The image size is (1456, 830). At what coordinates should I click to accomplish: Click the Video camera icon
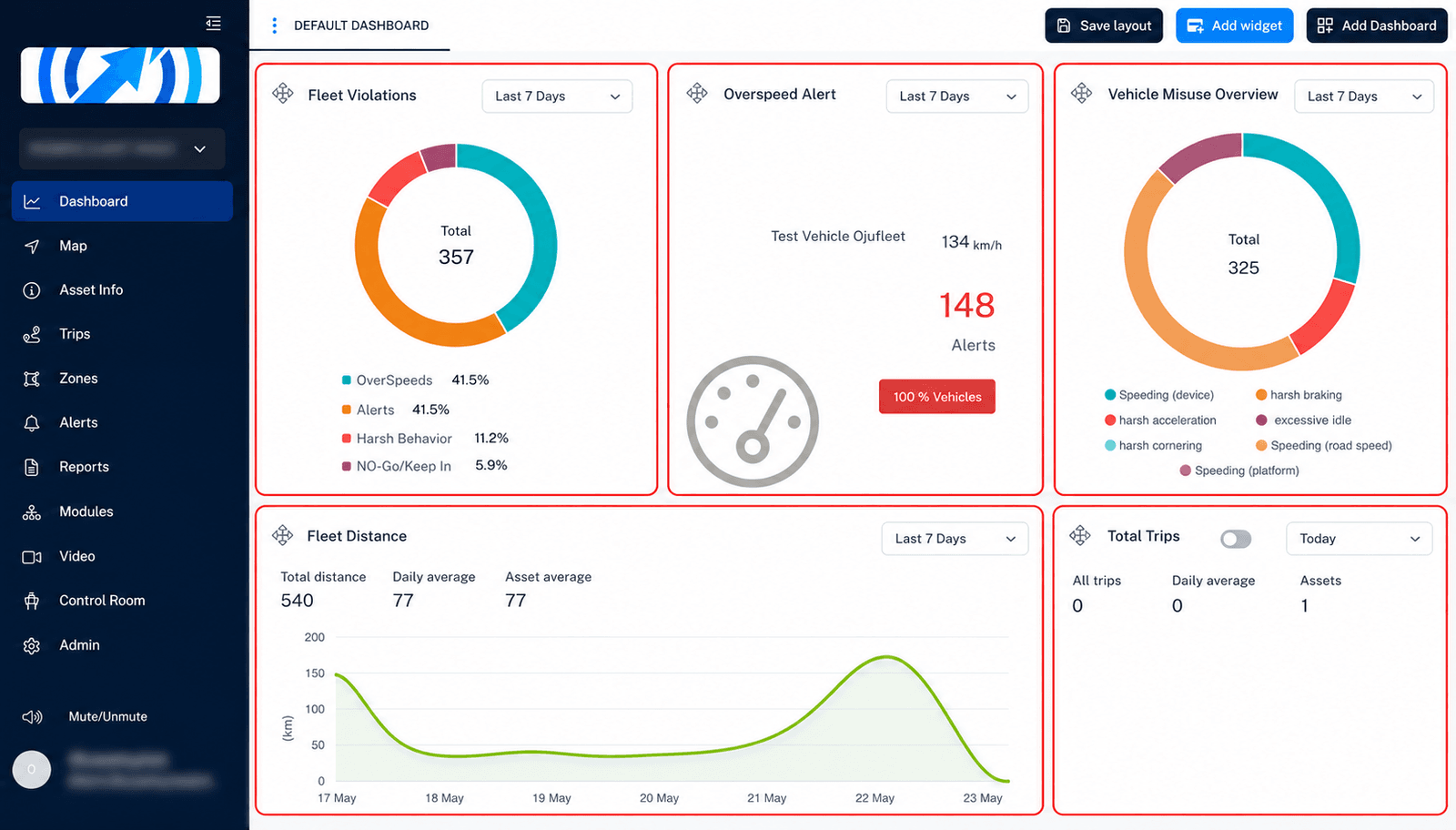pos(32,556)
